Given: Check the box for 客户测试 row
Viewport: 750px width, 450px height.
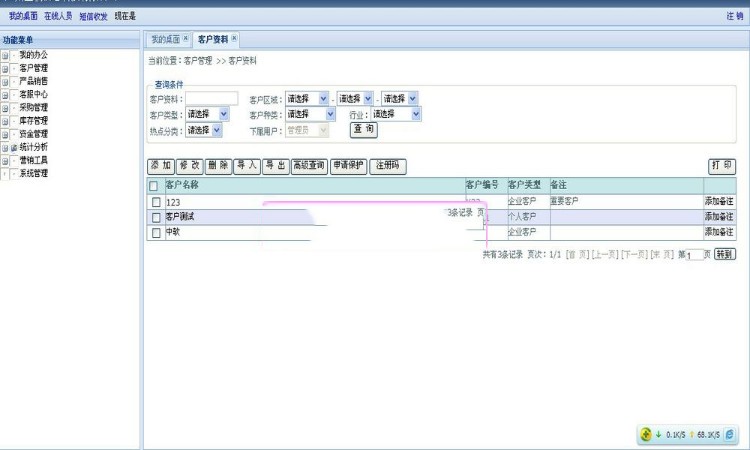Looking at the screenshot, I should coord(156,218).
